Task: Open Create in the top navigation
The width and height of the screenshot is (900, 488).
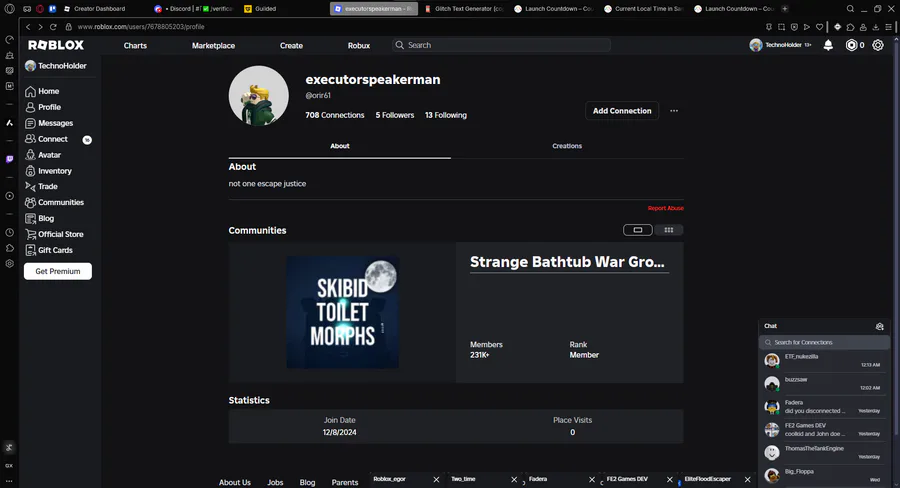Action: 291,45
